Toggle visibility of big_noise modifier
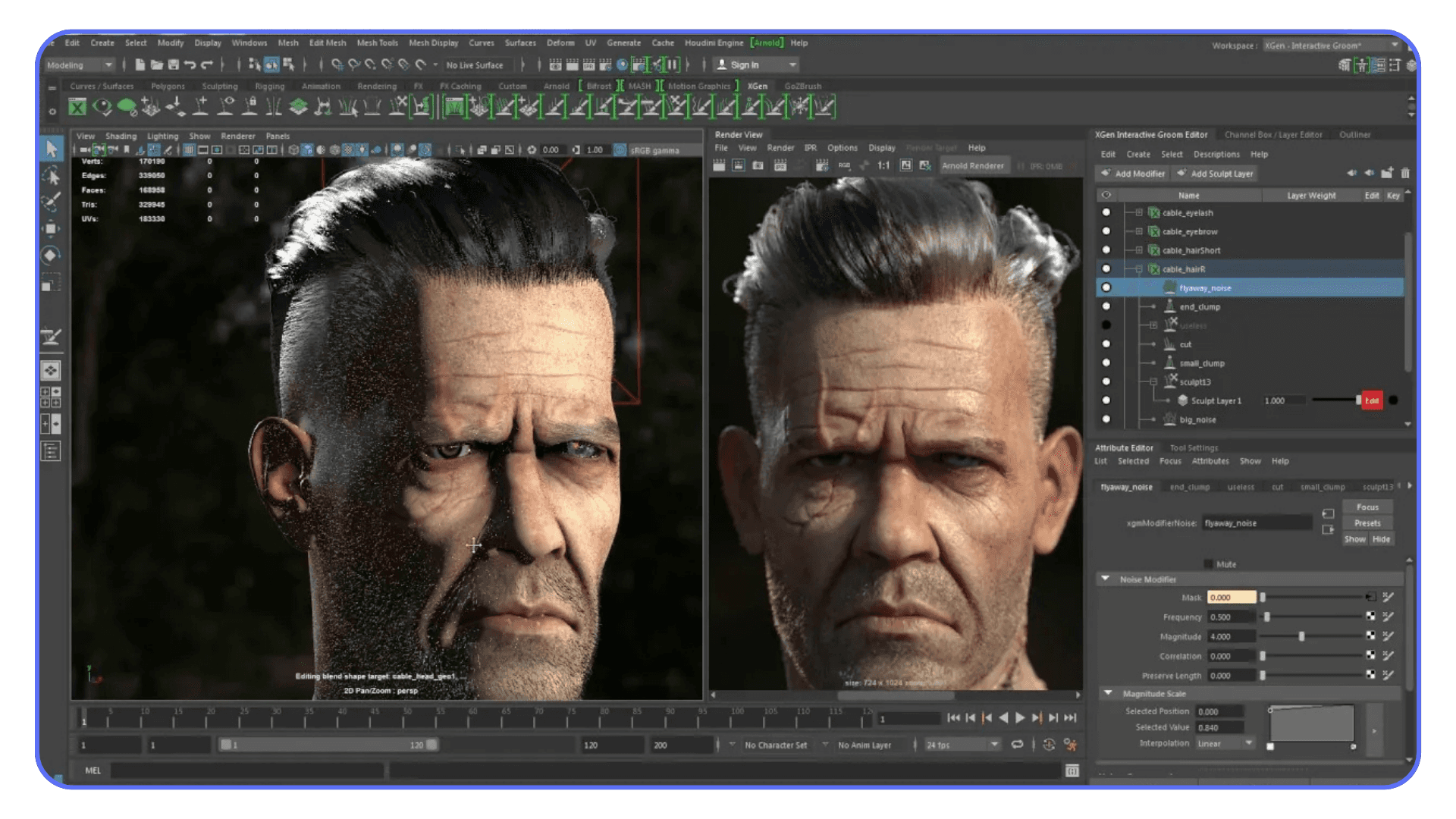The image size is (1456, 819). (x=1106, y=419)
